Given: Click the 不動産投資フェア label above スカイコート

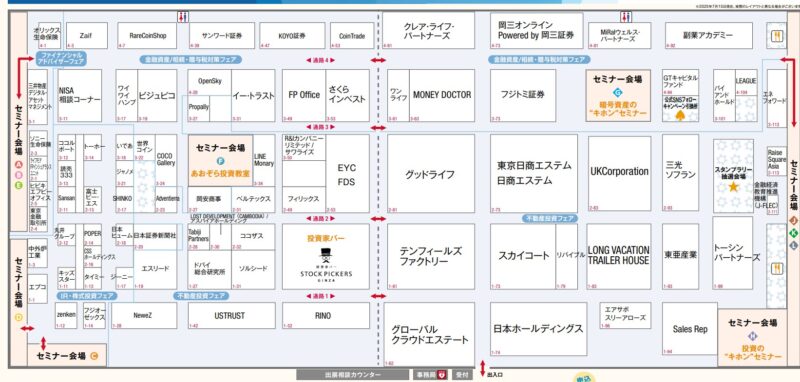Looking at the screenshot, I should (x=550, y=218).
